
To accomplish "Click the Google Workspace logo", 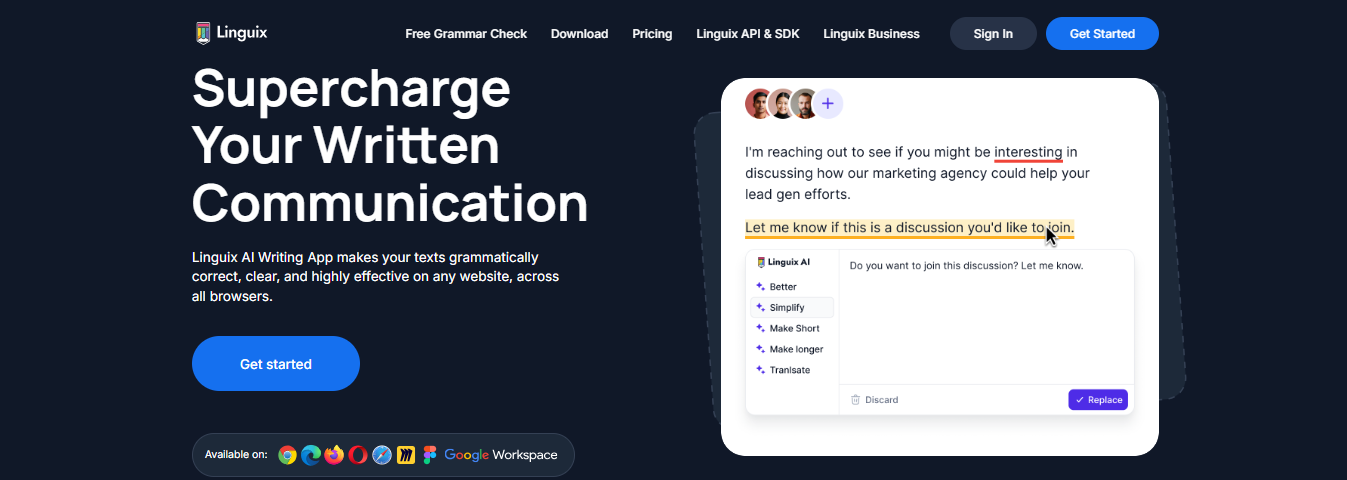I will point(501,455).
